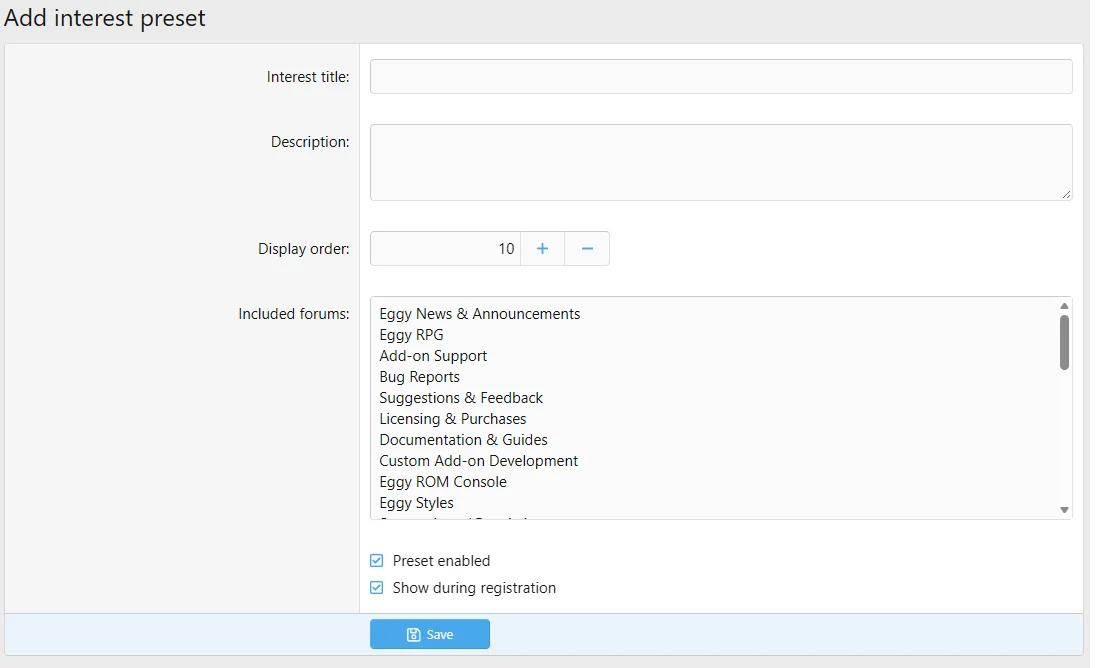Focus the Description text area

click(721, 163)
